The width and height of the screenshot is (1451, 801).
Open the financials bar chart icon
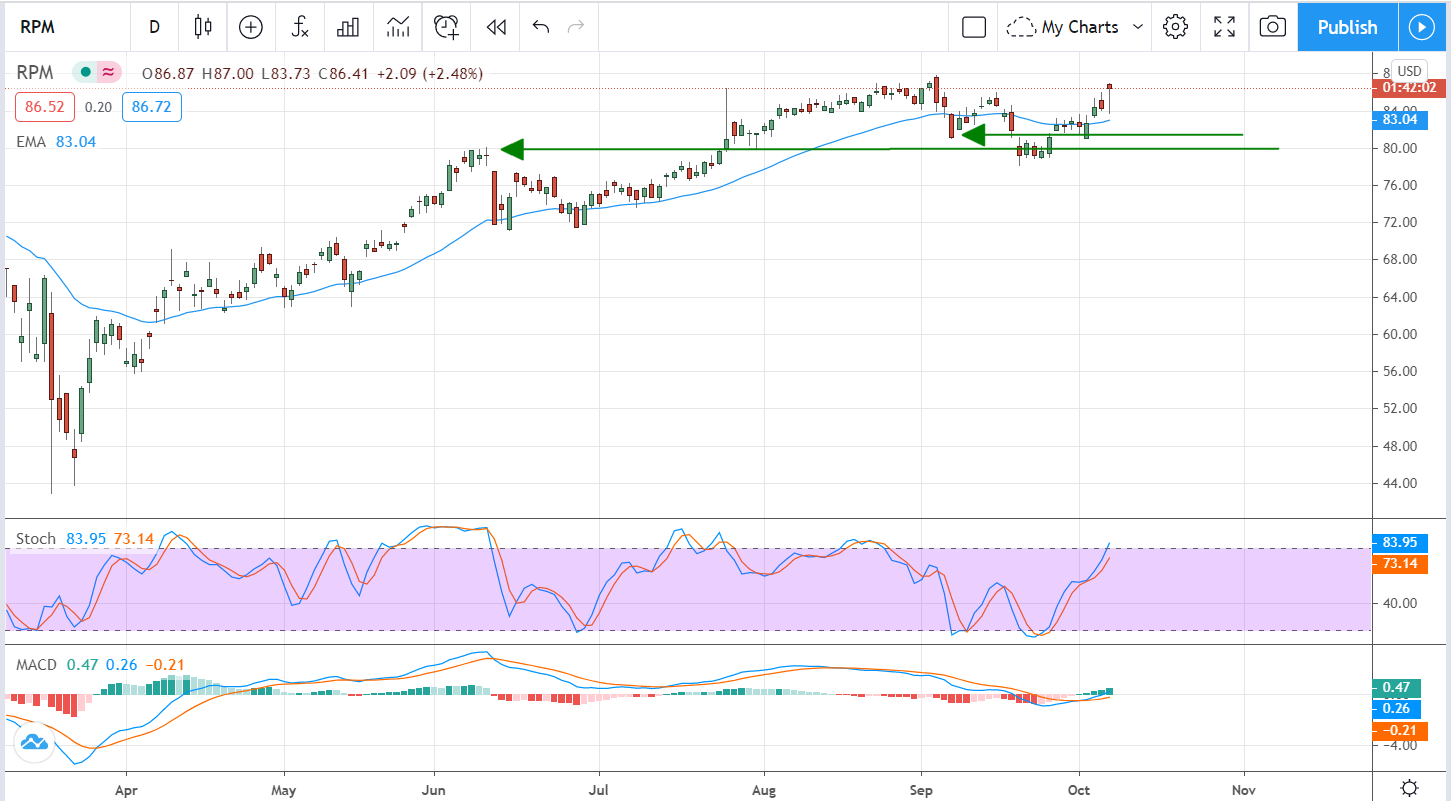tap(348, 27)
